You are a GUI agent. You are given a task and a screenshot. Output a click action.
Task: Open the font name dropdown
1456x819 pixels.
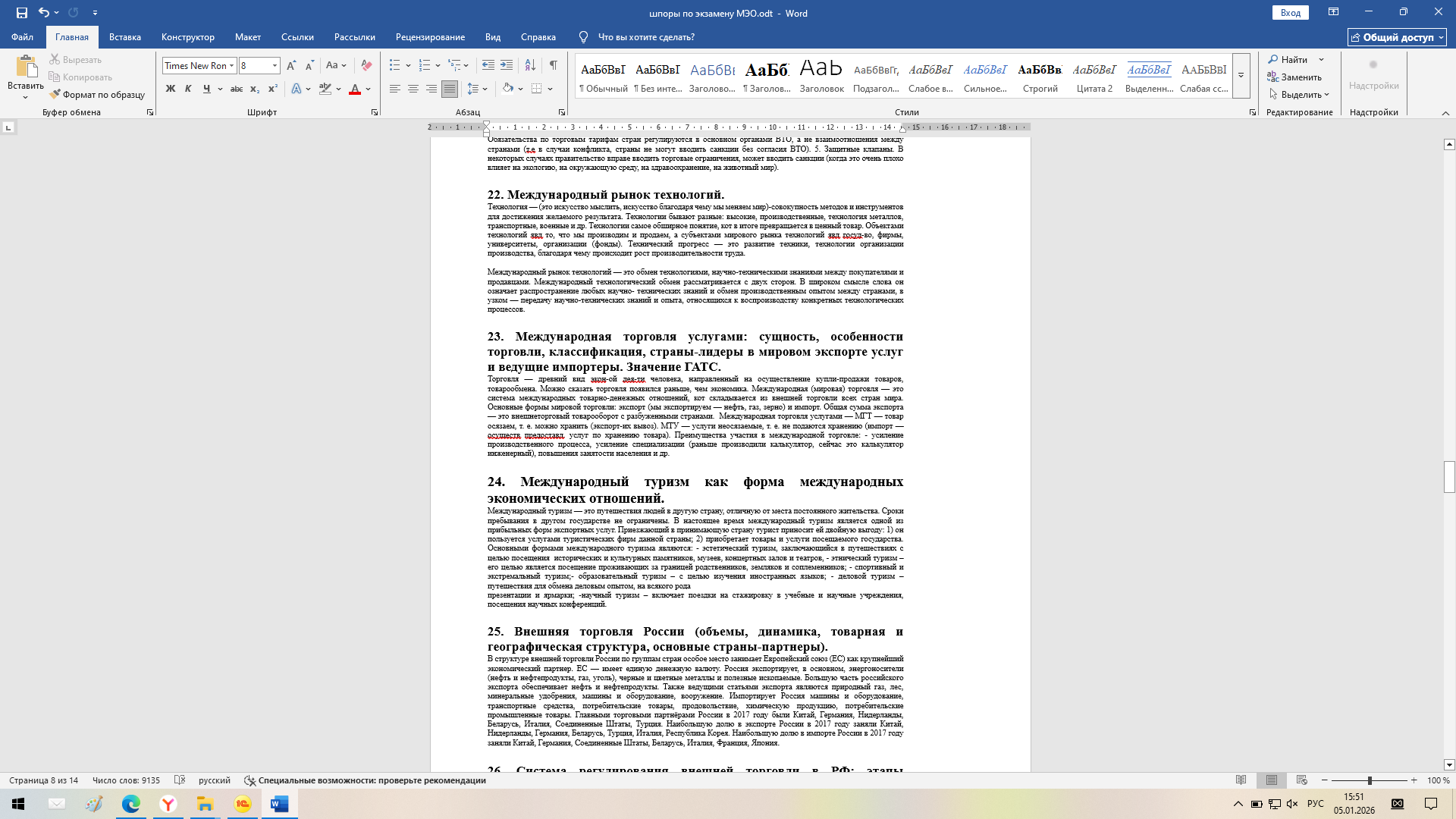point(232,66)
